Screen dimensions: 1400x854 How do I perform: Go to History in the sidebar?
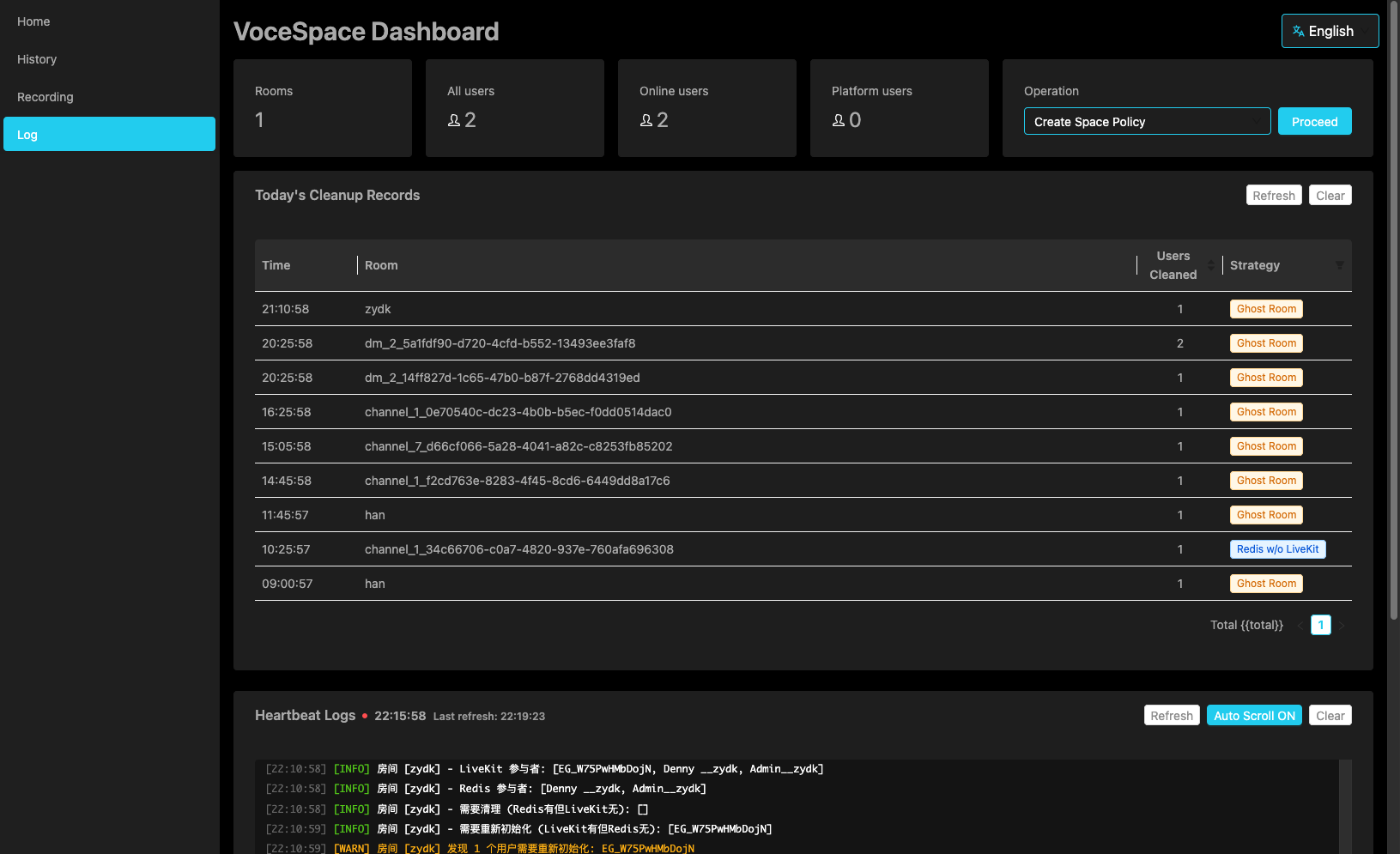(x=109, y=59)
